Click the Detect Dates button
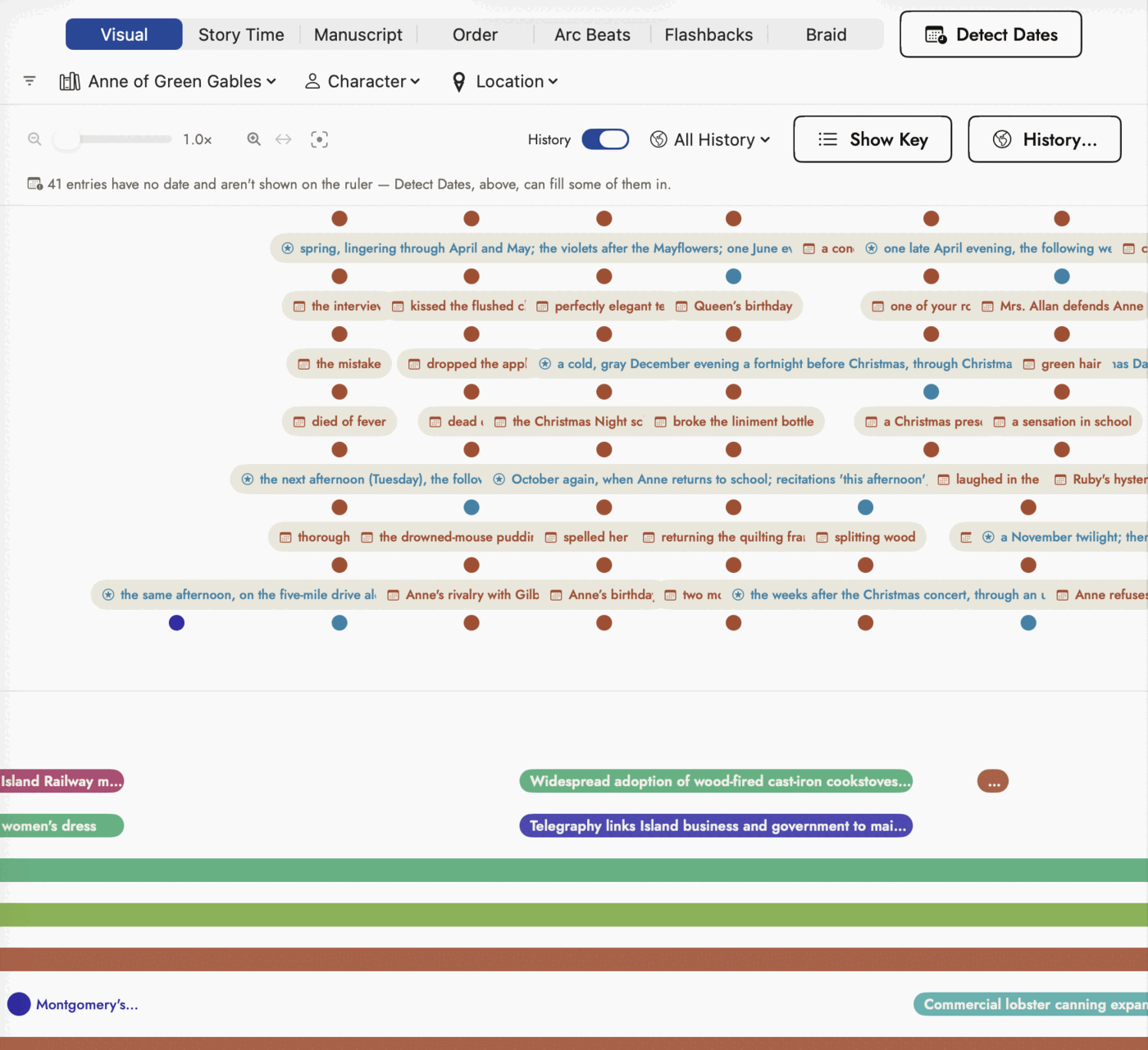This screenshot has width=1148, height=1050. coord(991,34)
